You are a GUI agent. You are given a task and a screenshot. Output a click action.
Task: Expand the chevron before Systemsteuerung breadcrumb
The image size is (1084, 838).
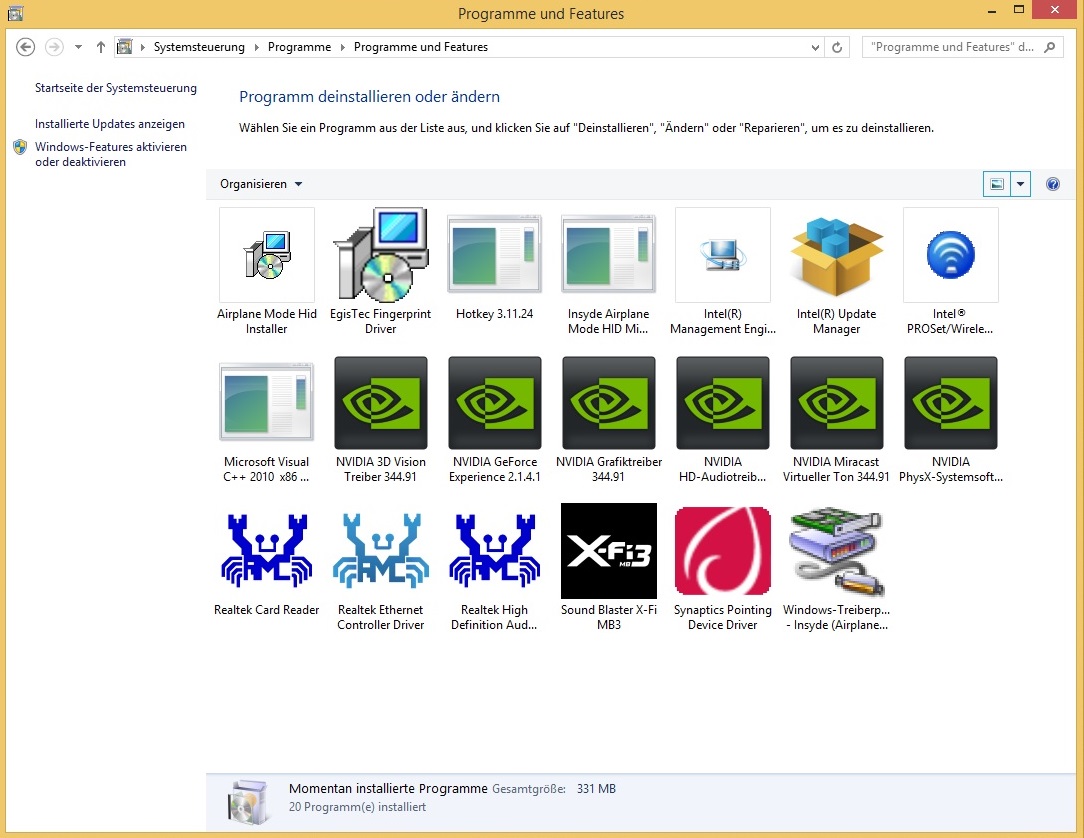point(142,47)
